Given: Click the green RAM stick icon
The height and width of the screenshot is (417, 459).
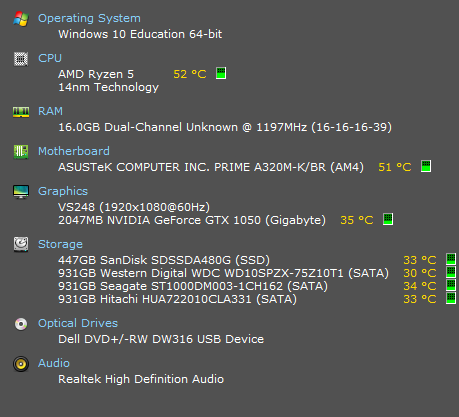Looking at the screenshot, I should [x=21, y=112].
